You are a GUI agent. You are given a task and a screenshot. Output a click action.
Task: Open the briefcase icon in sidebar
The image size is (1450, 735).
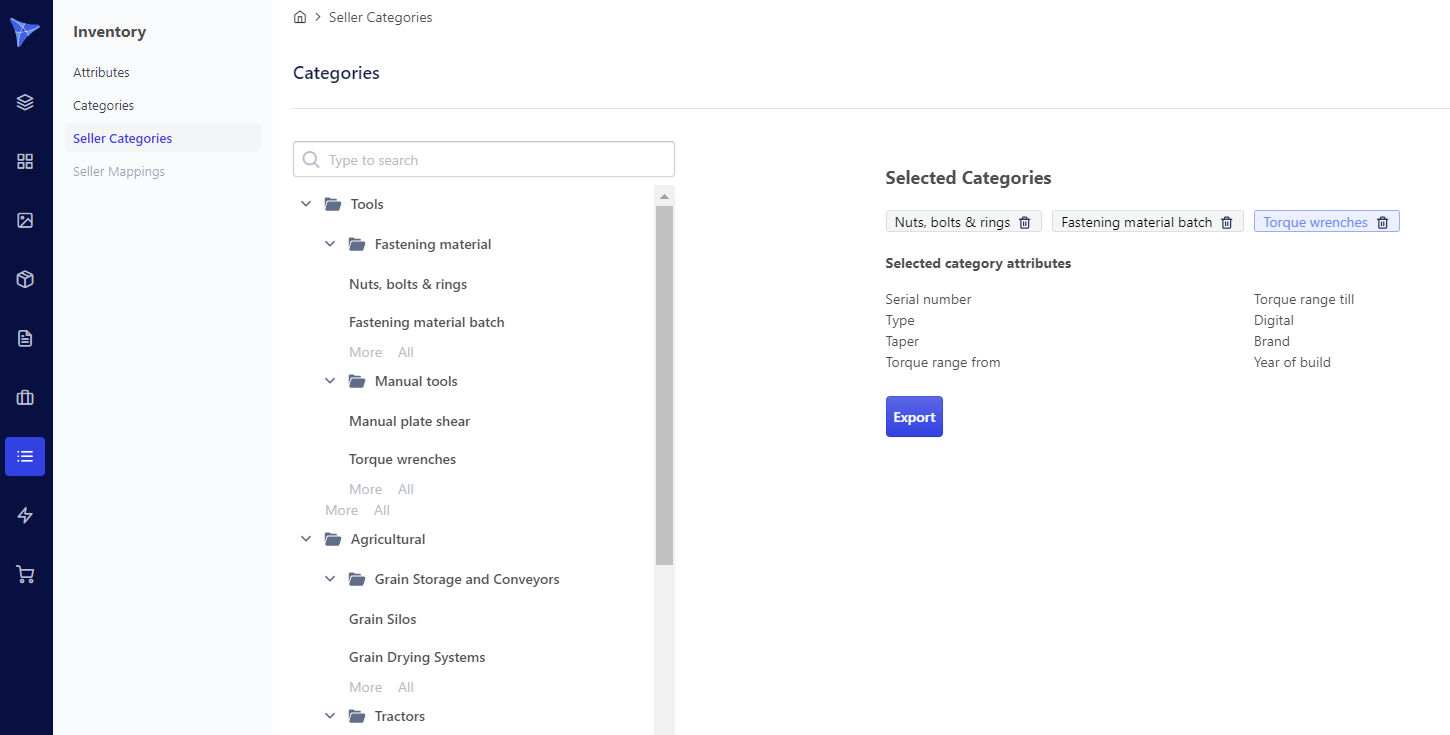[25, 397]
